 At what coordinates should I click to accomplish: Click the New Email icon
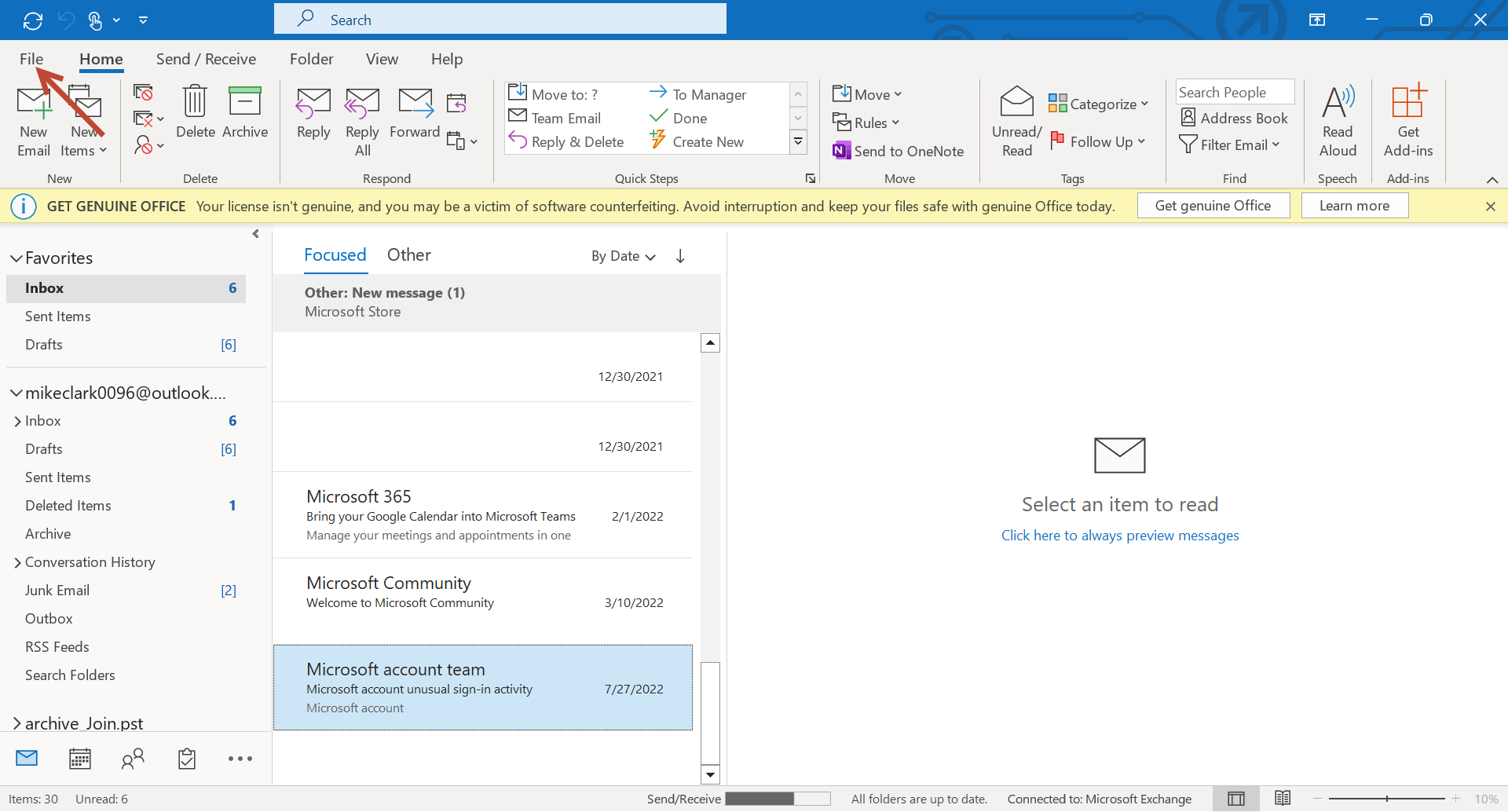(x=34, y=120)
